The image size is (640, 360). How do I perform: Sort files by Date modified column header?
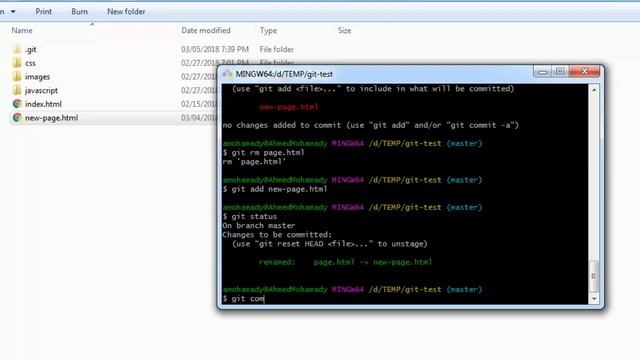(206, 30)
